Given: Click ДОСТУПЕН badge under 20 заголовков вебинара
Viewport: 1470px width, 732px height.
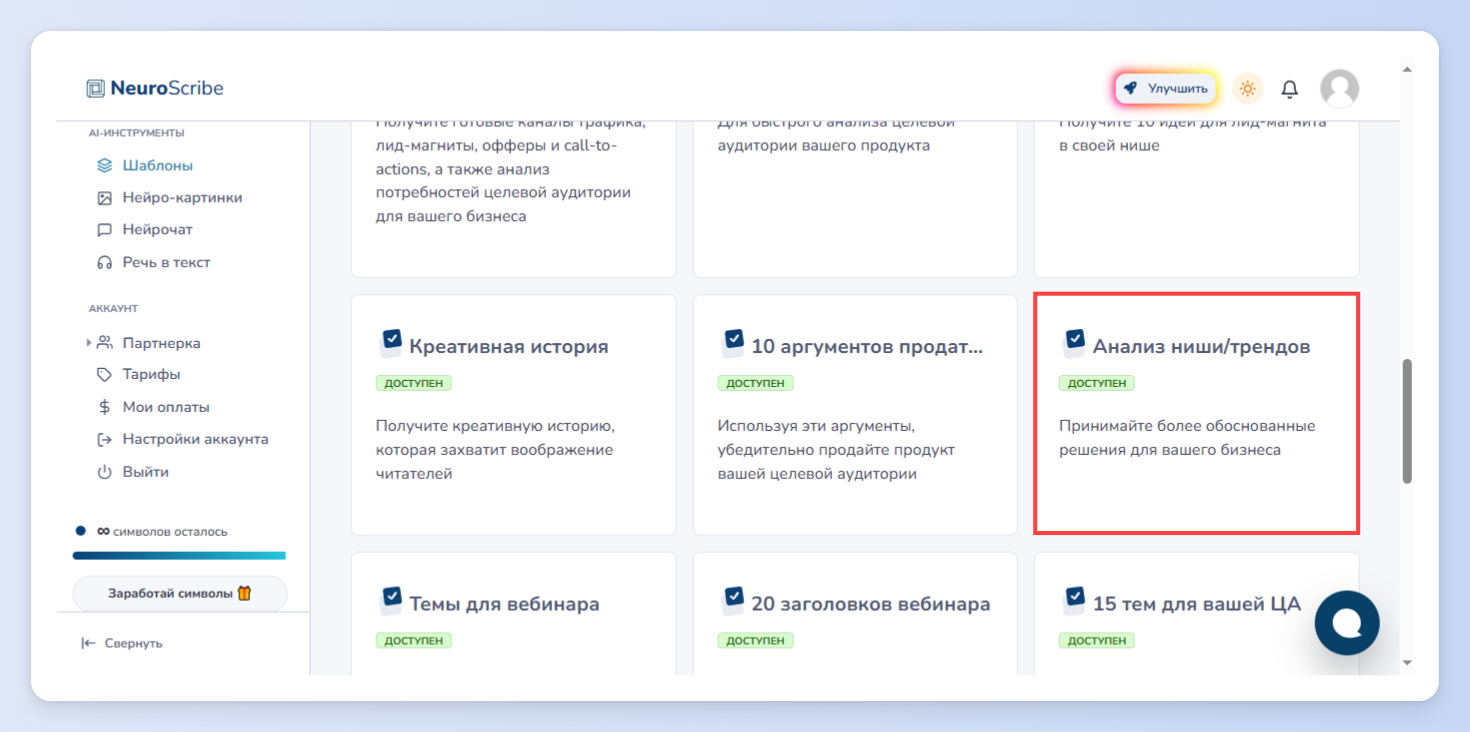Looking at the screenshot, I should tap(756, 640).
